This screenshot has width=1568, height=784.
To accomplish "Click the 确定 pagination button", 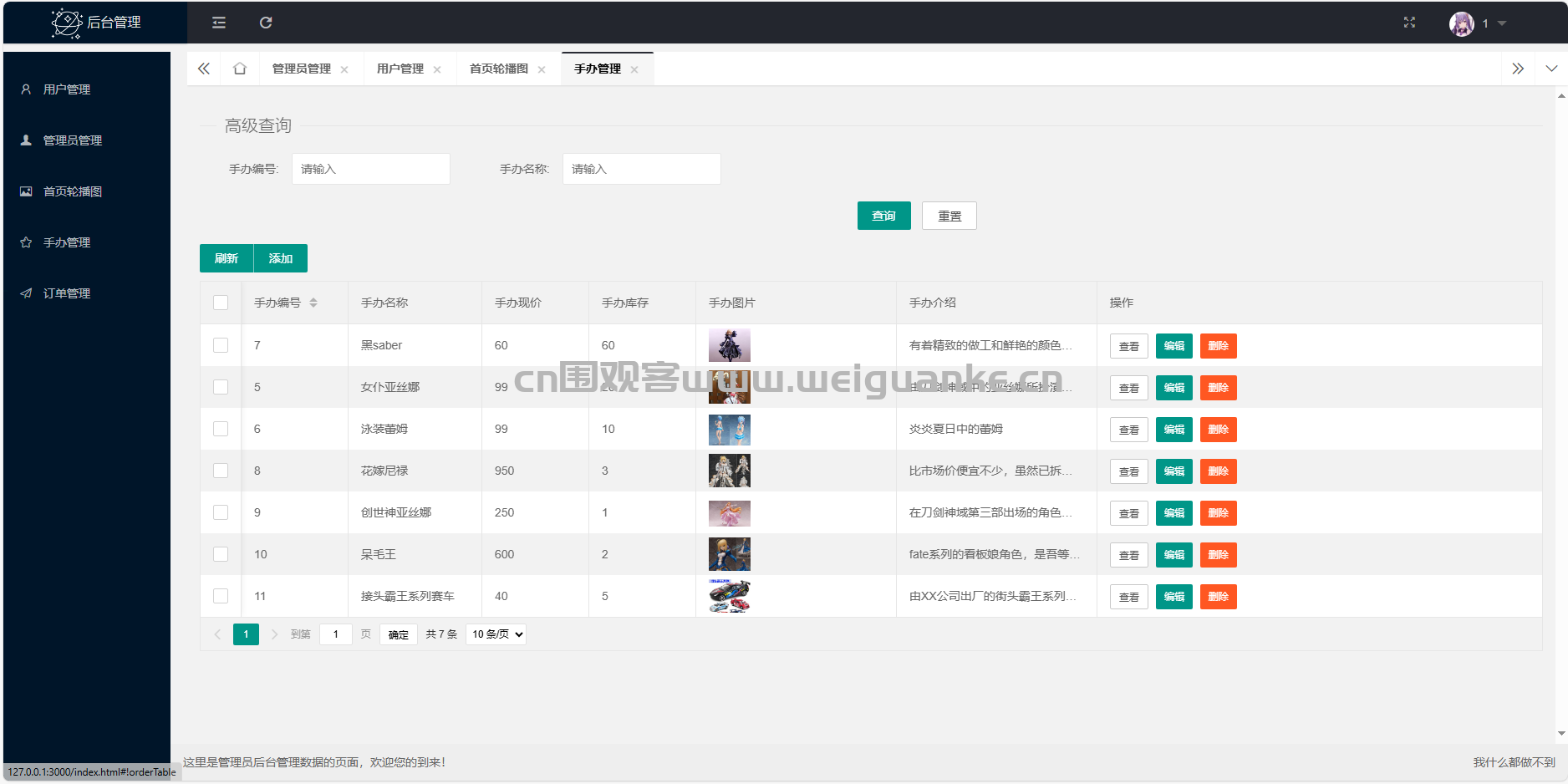I will [399, 634].
